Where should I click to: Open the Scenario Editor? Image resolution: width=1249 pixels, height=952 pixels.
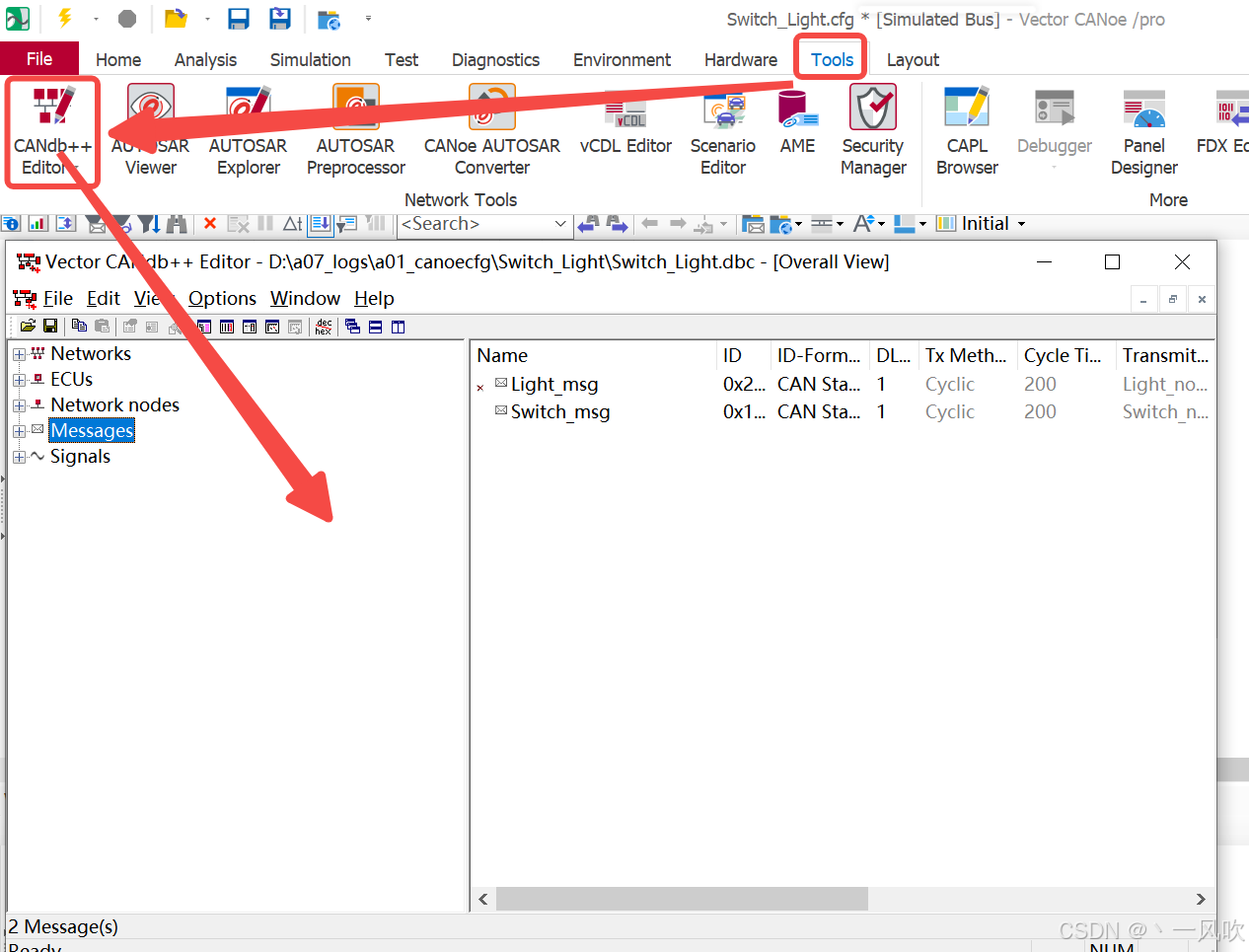point(723,131)
